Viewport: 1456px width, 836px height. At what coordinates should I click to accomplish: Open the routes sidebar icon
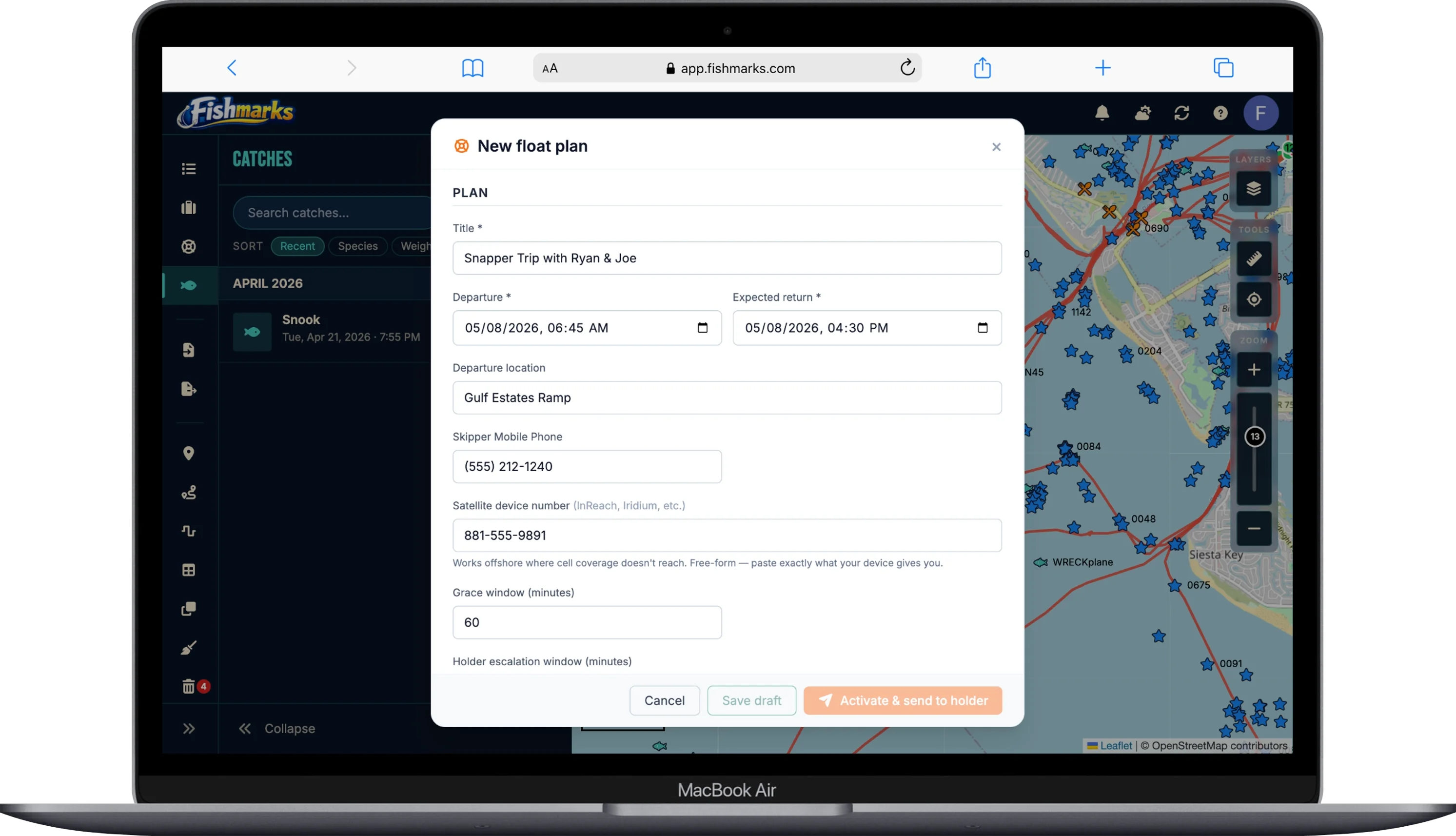click(x=189, y=493)
